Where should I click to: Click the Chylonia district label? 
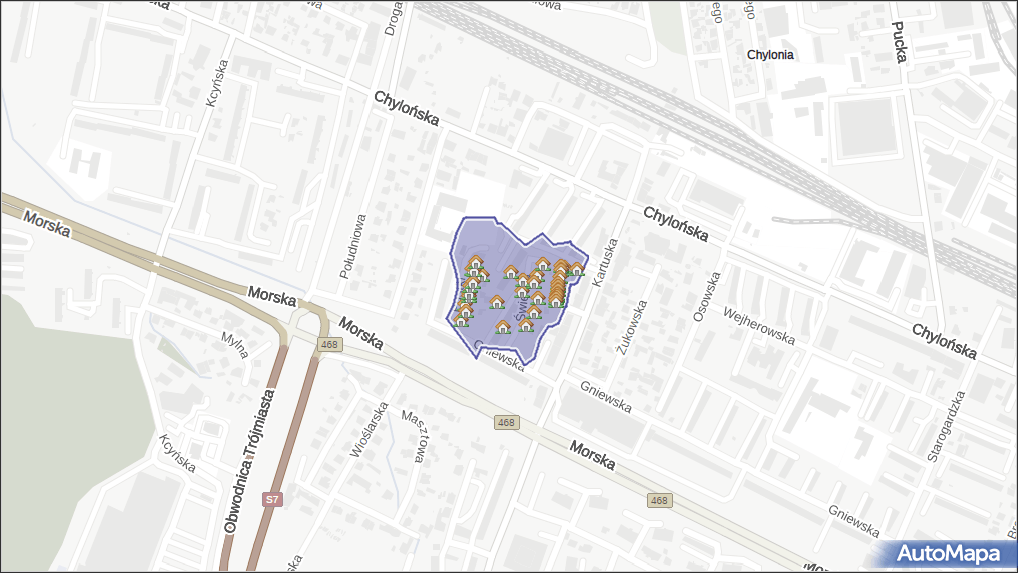click(x=770, y=55)
